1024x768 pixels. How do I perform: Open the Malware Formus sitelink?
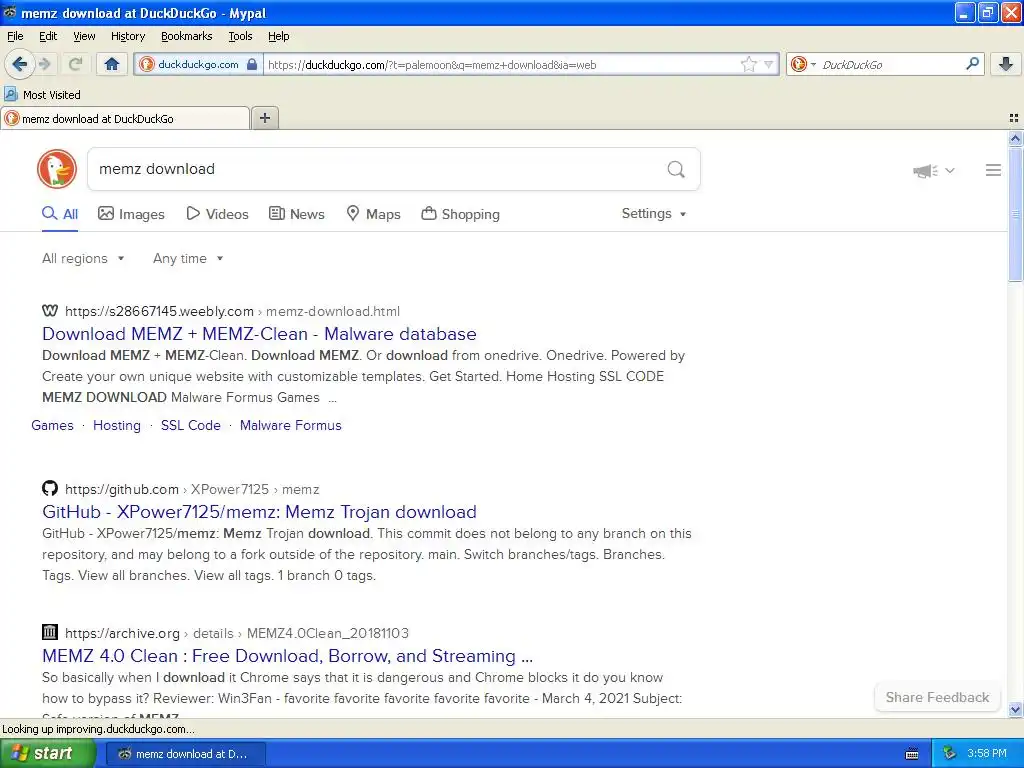(291, 425)
